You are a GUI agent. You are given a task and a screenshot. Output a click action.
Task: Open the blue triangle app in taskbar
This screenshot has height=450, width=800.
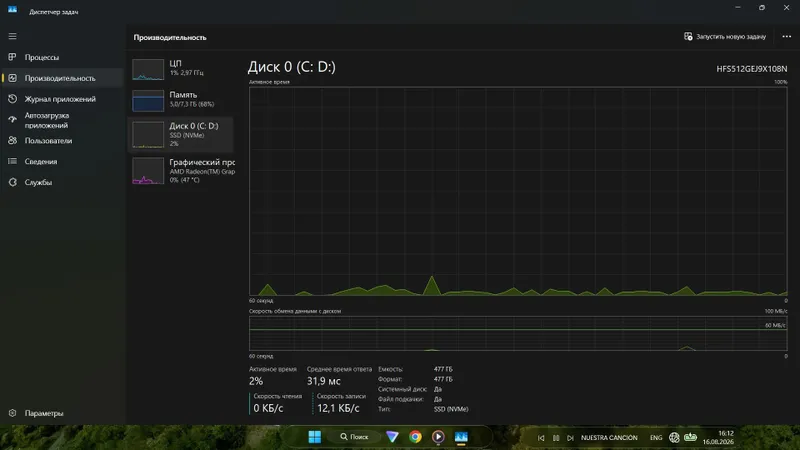392,437
